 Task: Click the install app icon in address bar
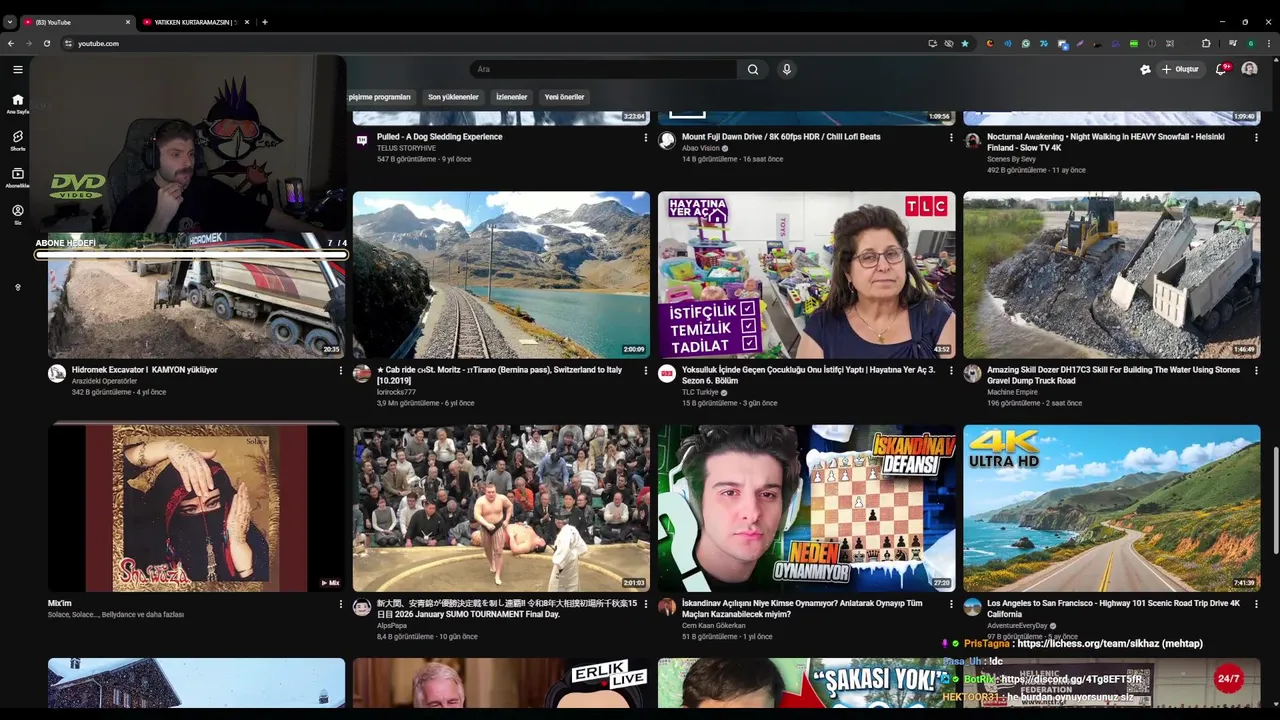933,43
